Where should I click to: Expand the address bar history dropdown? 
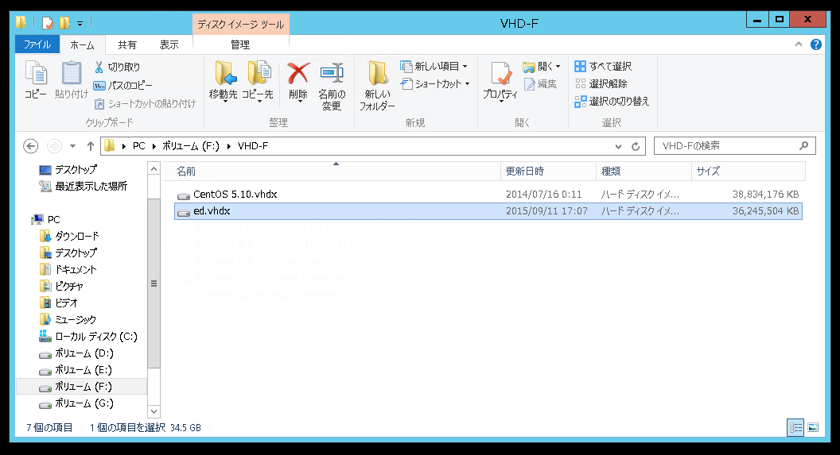coord(618,146)
